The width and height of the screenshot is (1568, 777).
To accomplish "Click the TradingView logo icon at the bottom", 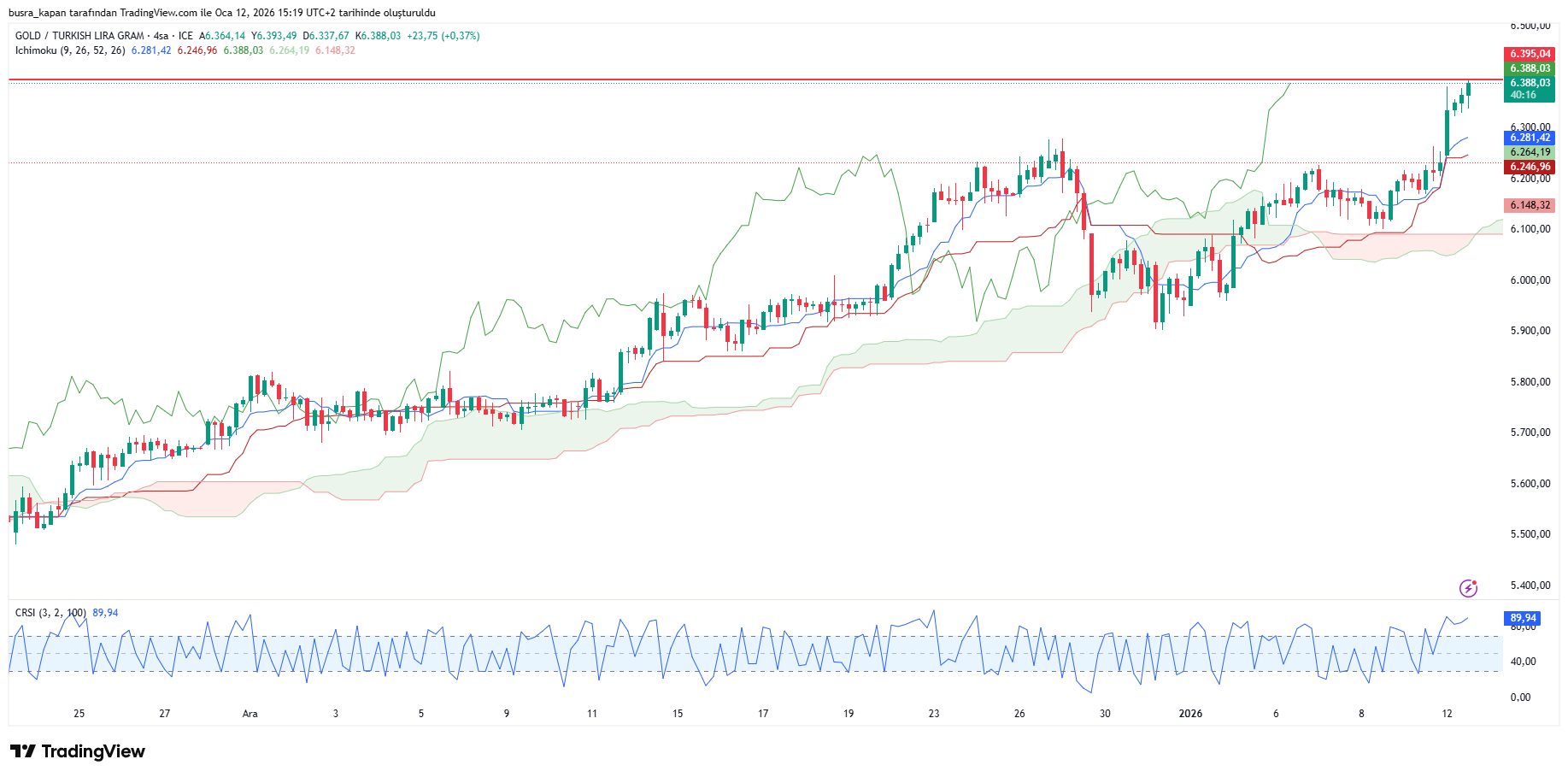I will (x=23, y=751).
